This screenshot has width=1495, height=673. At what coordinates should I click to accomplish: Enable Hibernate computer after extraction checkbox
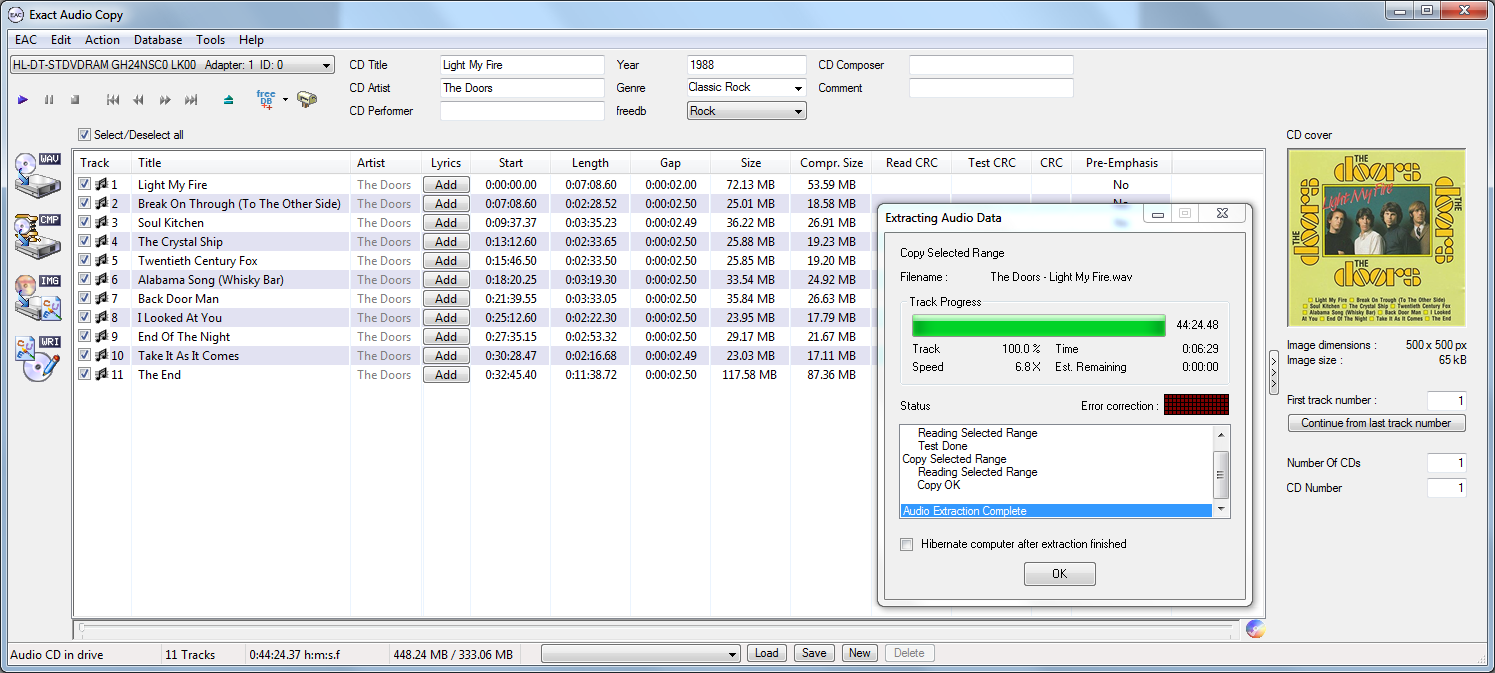point(907,545)
